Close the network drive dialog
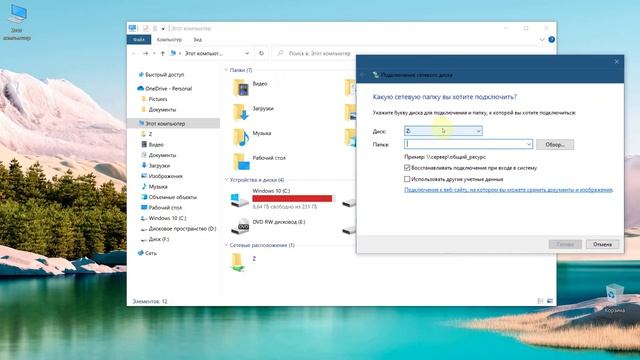The image size is (640, 360). coord(616,62)
